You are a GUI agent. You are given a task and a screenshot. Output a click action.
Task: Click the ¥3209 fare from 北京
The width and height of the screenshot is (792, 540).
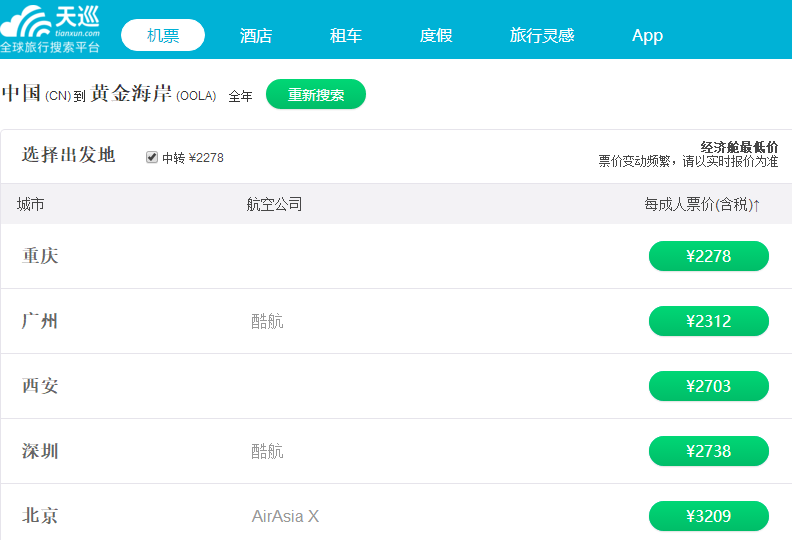coord(708,516)
